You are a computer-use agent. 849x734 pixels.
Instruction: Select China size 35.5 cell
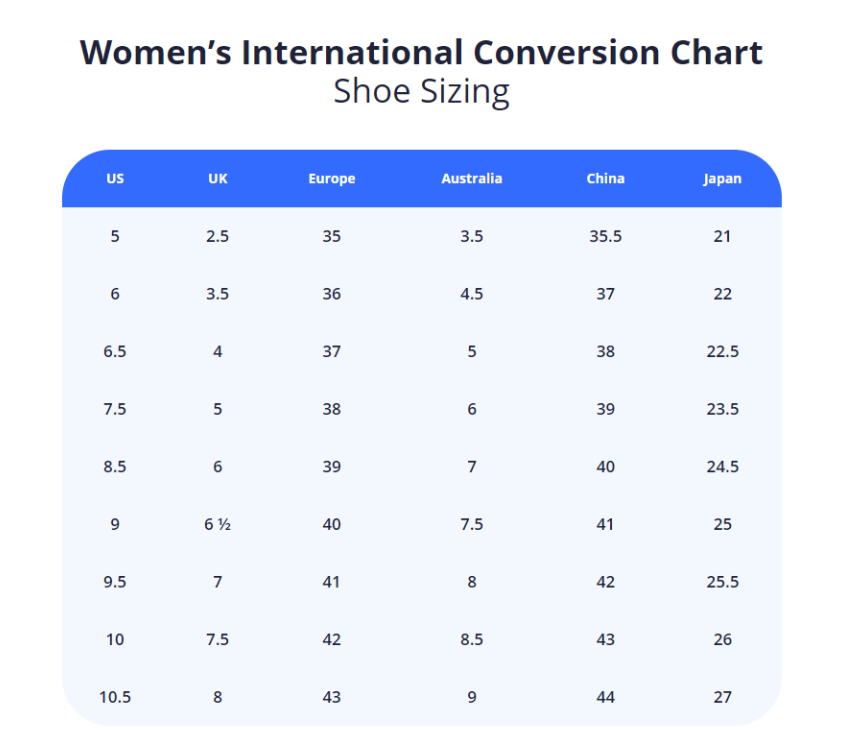click(x=605, y=237)
